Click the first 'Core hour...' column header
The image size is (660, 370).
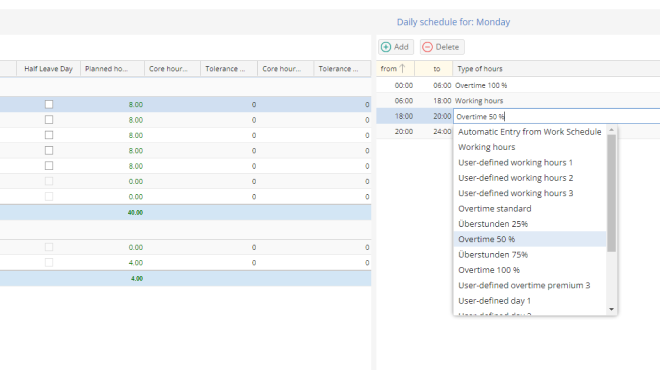coord(172,69)
